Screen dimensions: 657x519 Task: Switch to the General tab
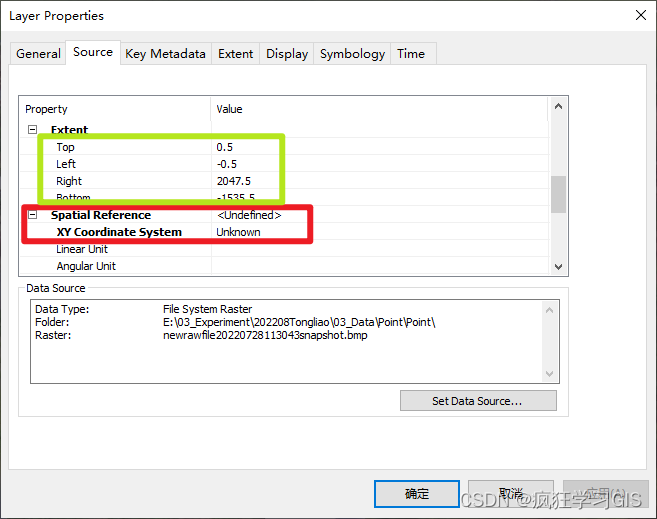[x=38, y=54]
